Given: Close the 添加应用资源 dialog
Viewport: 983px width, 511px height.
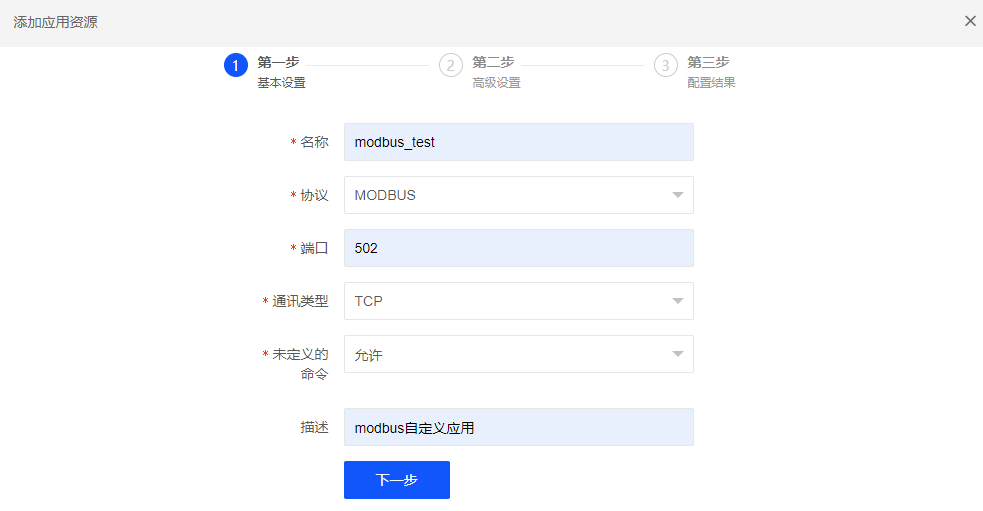Looking at the screenshot, I should (x=970, y=21).
